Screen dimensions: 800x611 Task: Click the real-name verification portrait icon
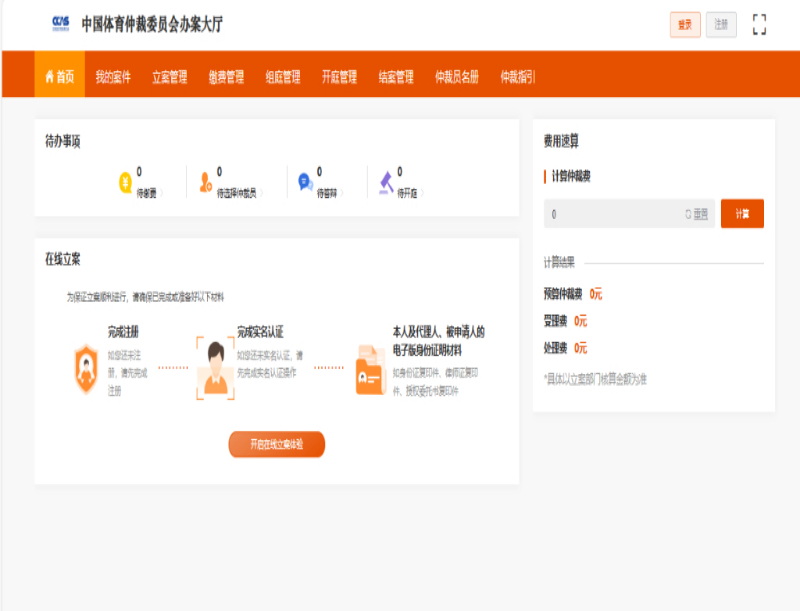point(214,367)
